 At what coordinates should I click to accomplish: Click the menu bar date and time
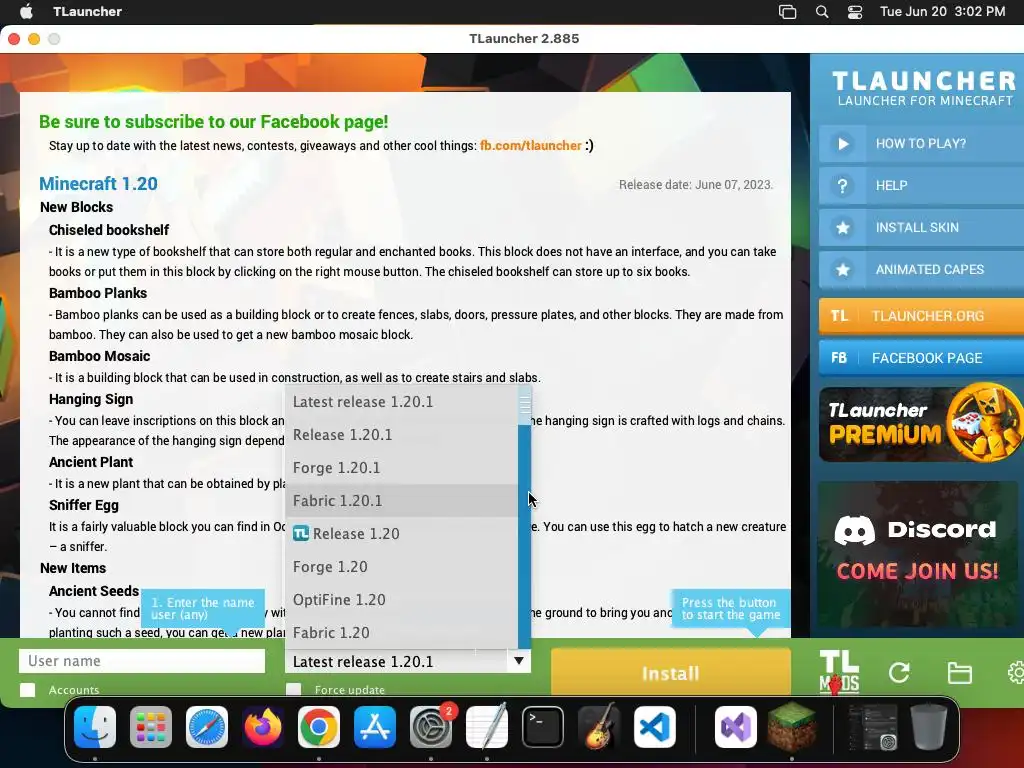[942, 12]
